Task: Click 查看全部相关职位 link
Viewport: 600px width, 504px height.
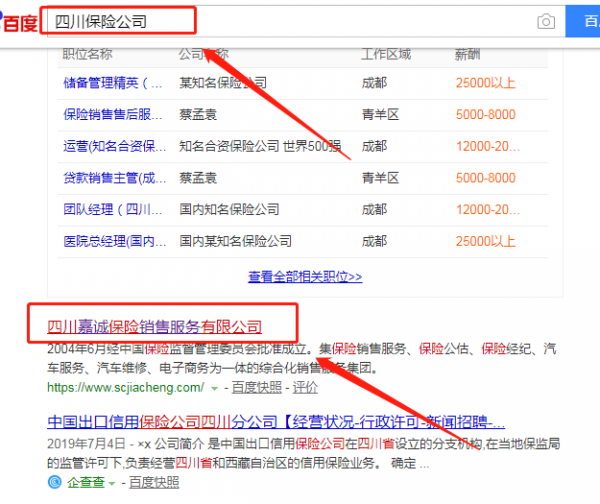Action: pyautogui.click(x=305, y=277)
